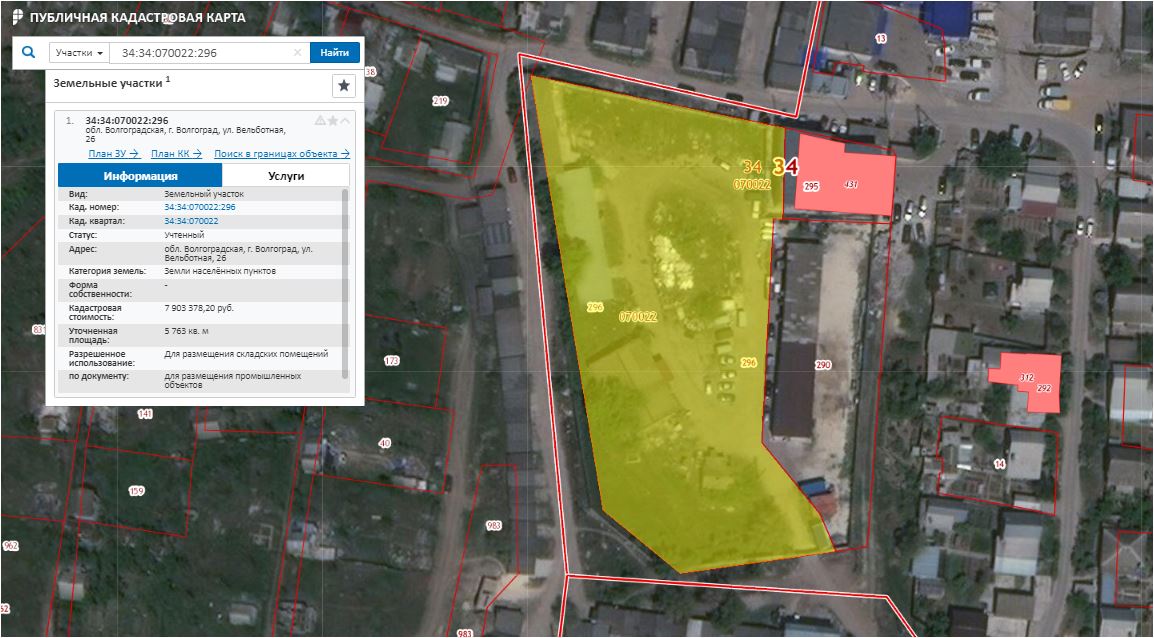The width and height of the screenshot is (1154, 638).
Task: Open cadastral number link 34:34:070022:296
Action: pyautogui.click(x=200, y=207)
